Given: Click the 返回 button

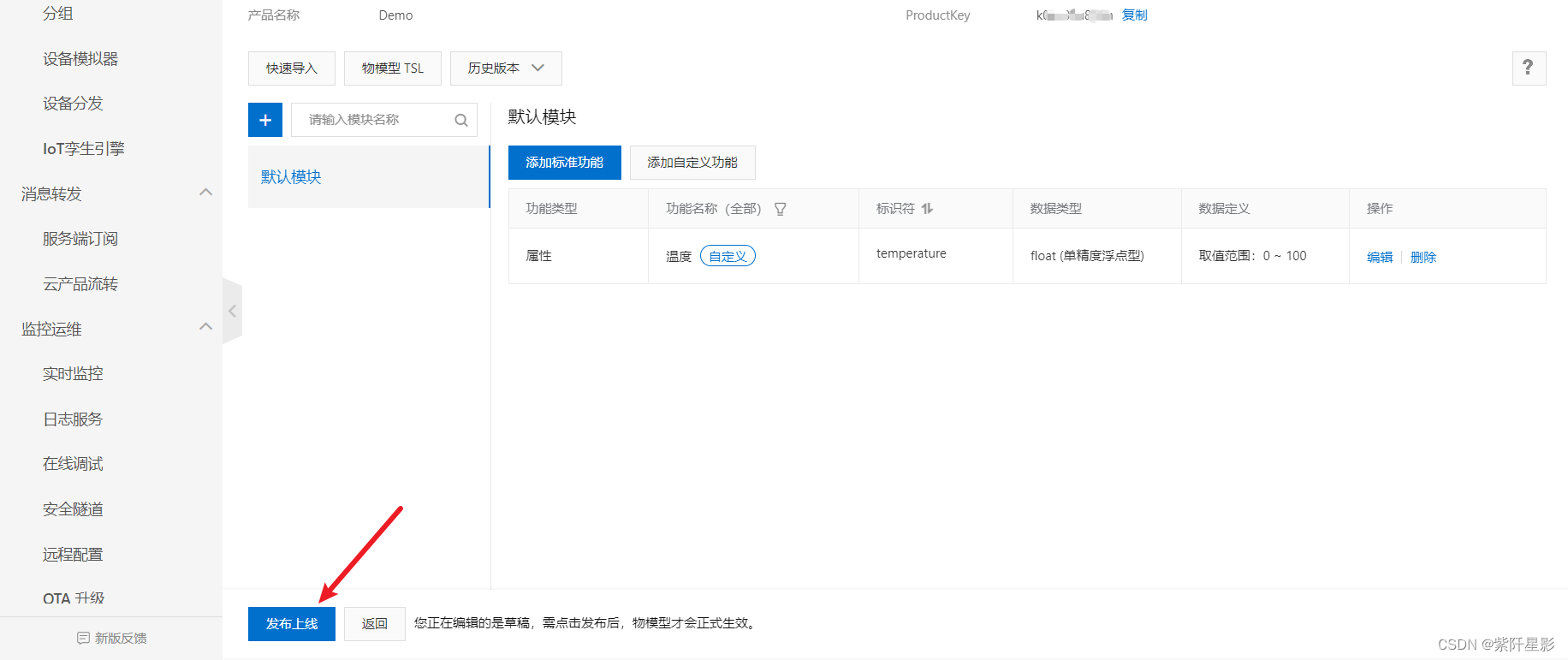Looking at the screenshot, I should pos(375,624).
